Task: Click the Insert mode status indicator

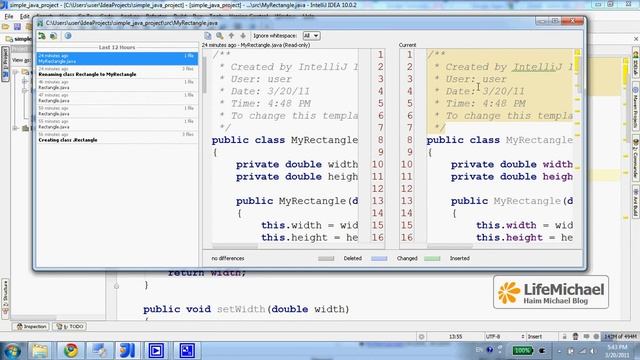Action: tap(535, 337)
